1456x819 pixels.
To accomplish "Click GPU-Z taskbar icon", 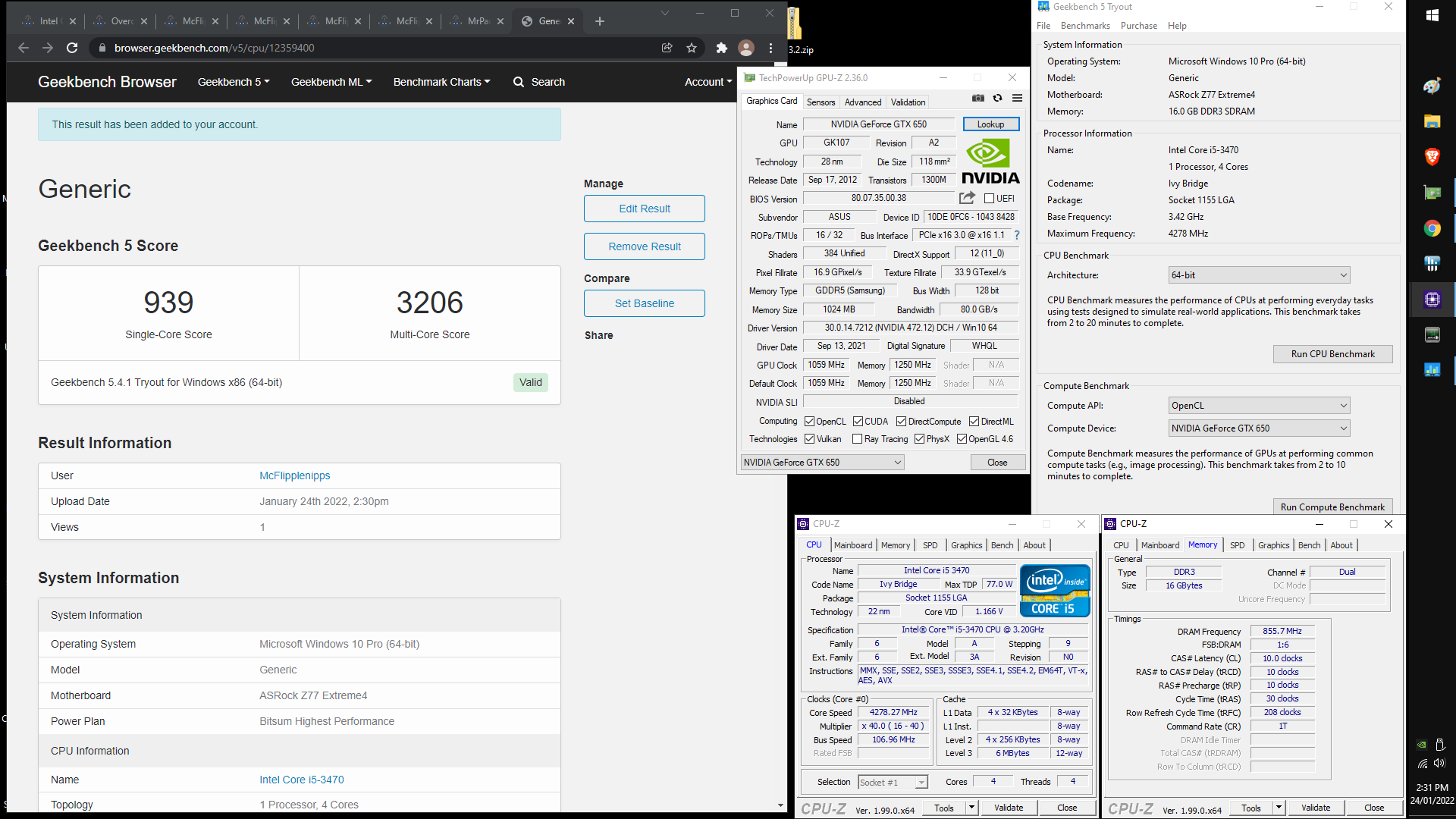I will [1432, 193].
